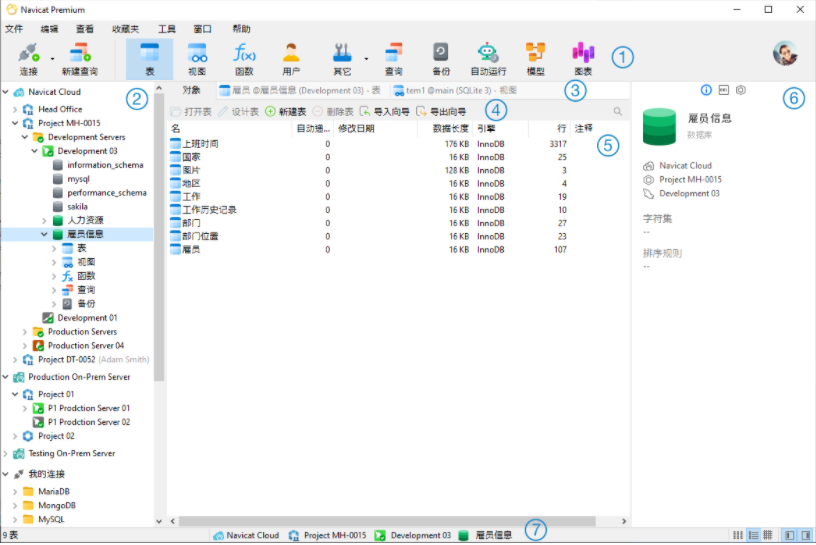This screenshot has width=816, height=545.
Task: Open the 用户 (User) toolbar icon
Action: point(291,59)
